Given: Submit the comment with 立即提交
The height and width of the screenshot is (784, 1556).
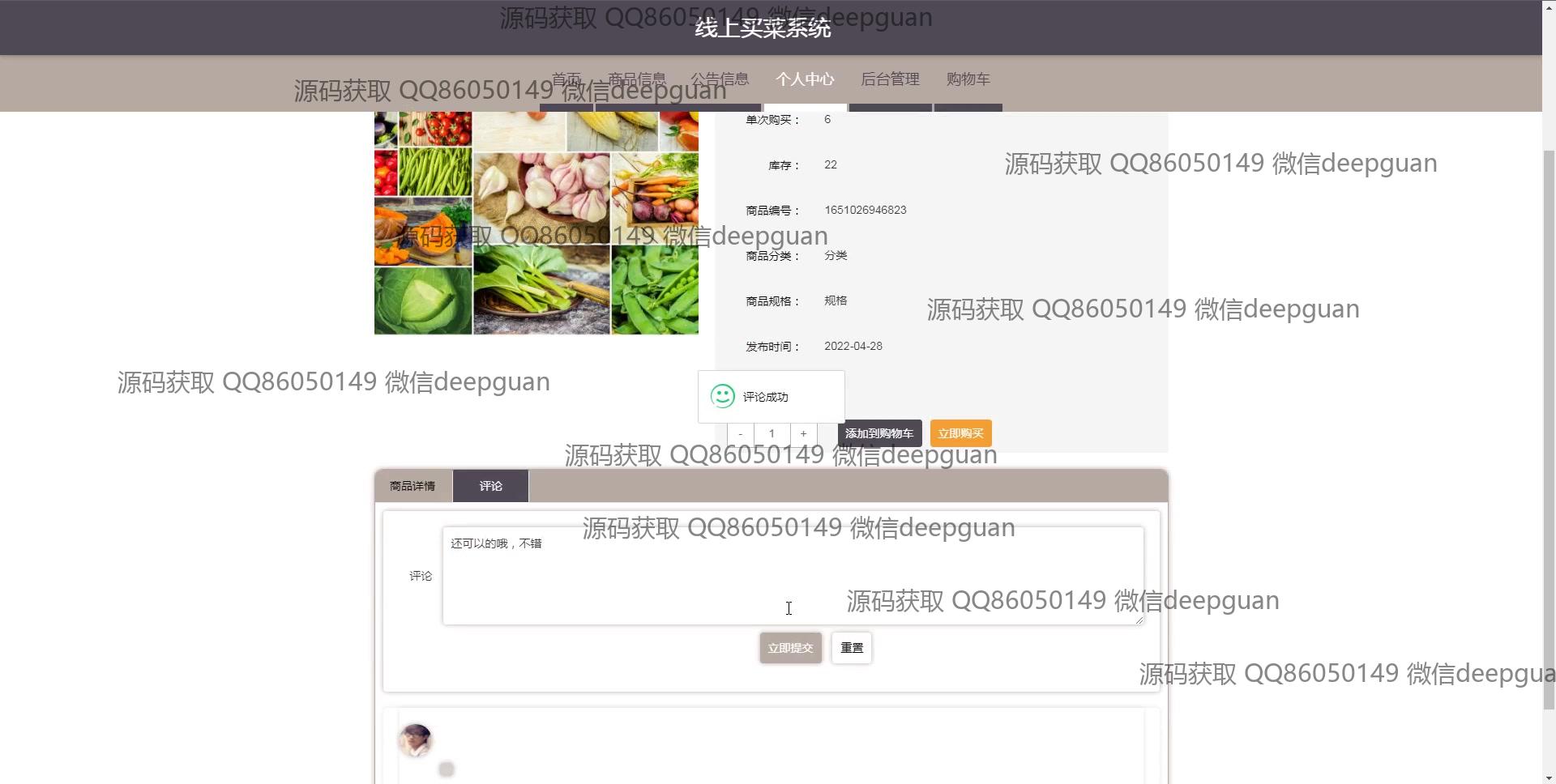Looking at the screenshot, I should (x=790, y=648).
